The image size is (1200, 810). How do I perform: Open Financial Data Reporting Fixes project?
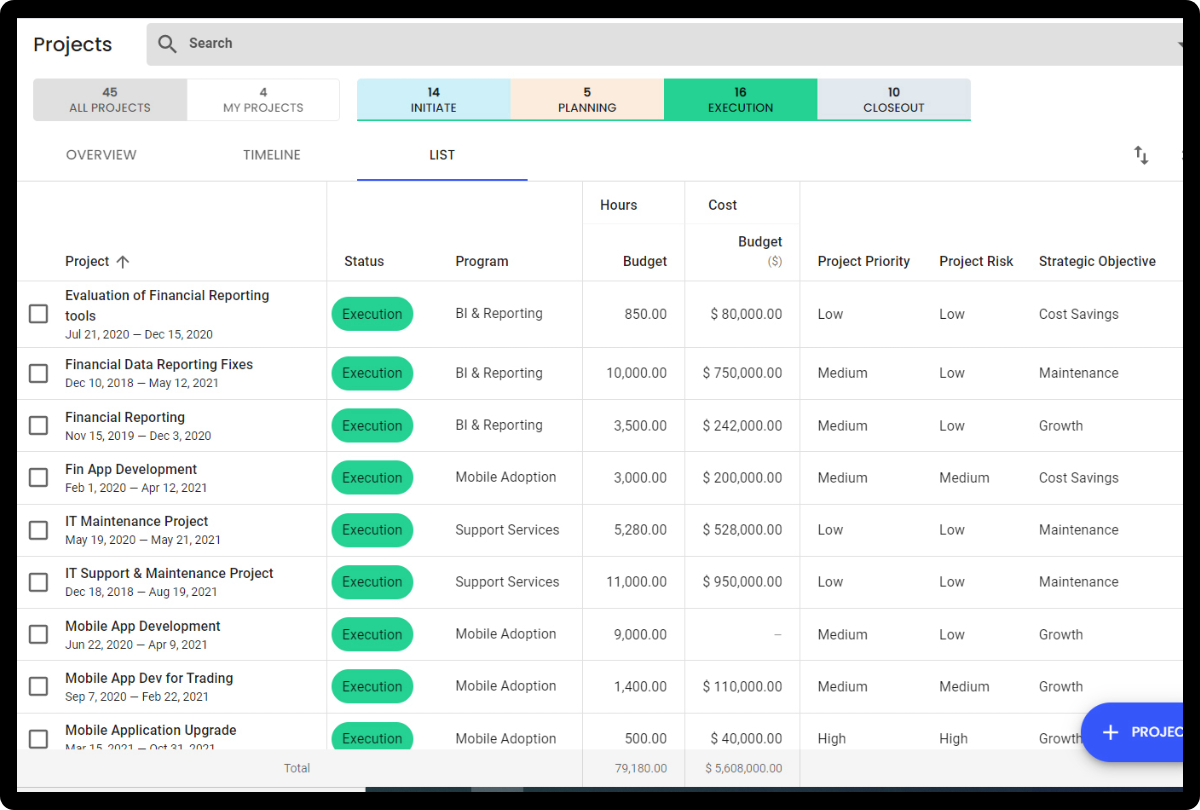pyautogui.click(x=159, y=364)
